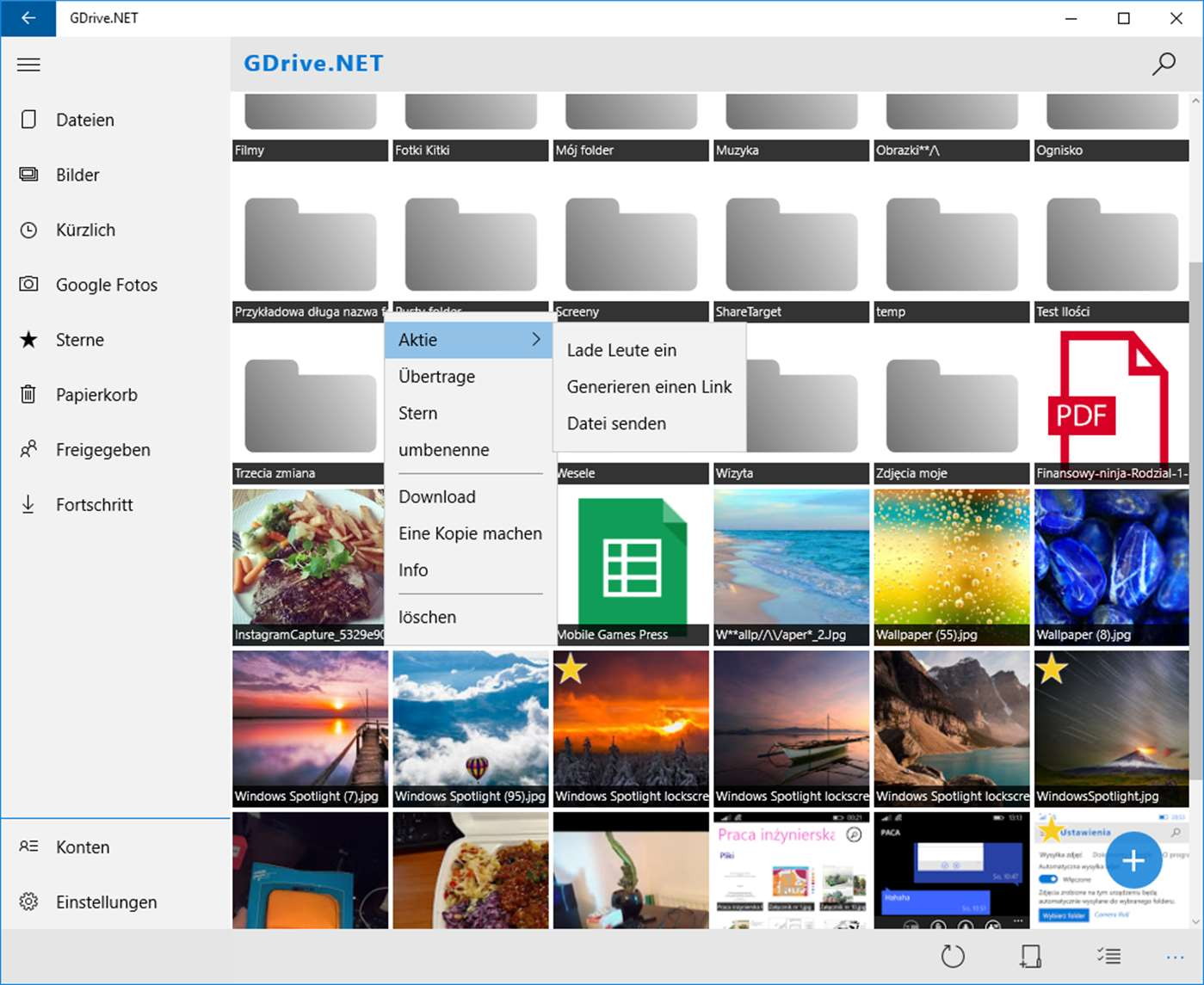Open the Wallpaper (8).jpg thumbnail
Screen dimensions: 1204x985
tap(1111, 567)
